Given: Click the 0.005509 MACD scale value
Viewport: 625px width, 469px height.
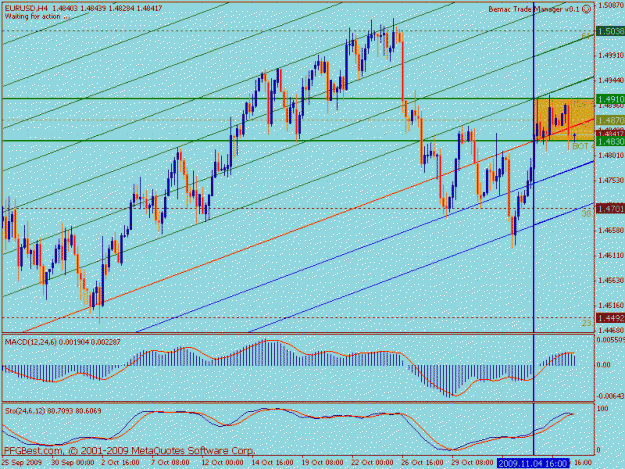Looking at the screenshot, I should click(611, 340).
